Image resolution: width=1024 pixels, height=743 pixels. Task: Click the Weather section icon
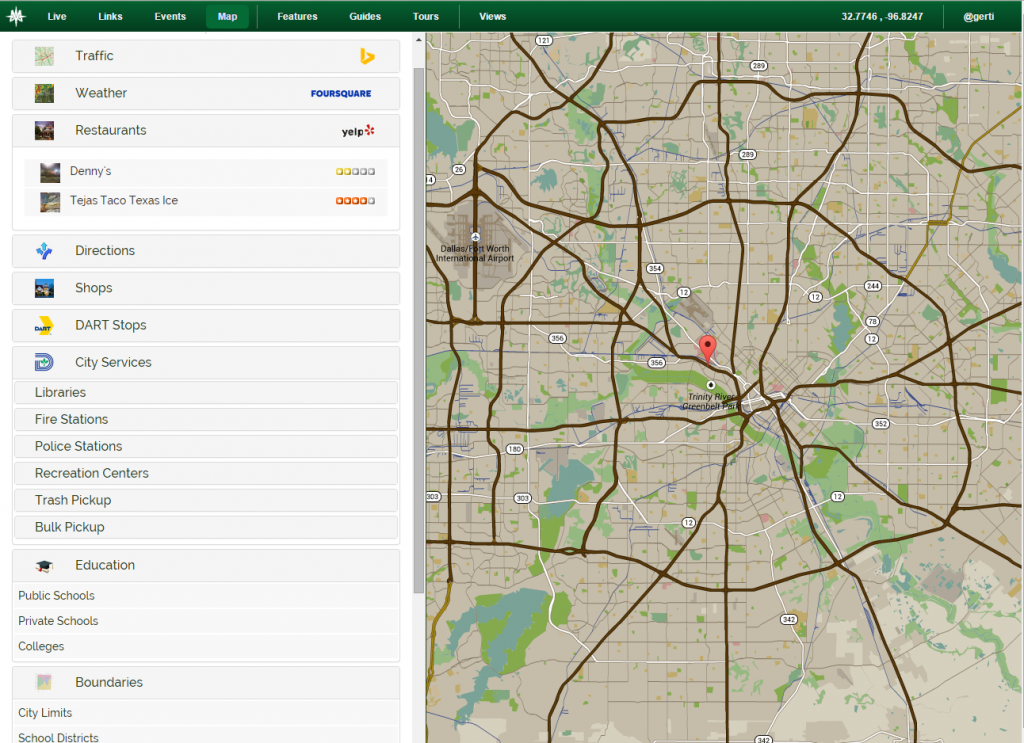click(x=44, y=93)
